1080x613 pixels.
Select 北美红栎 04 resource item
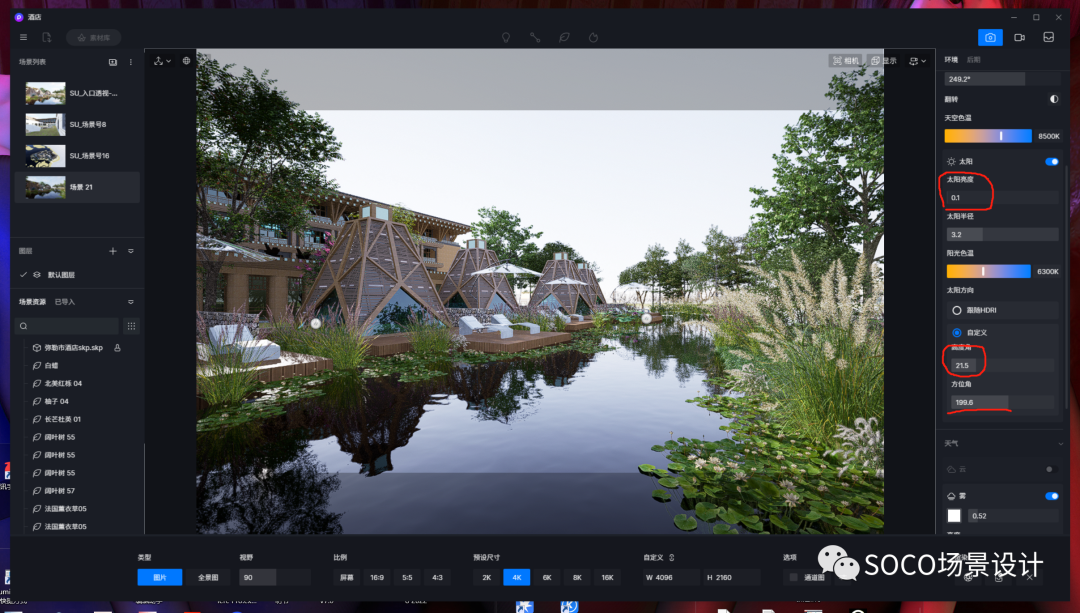(63, 384)
